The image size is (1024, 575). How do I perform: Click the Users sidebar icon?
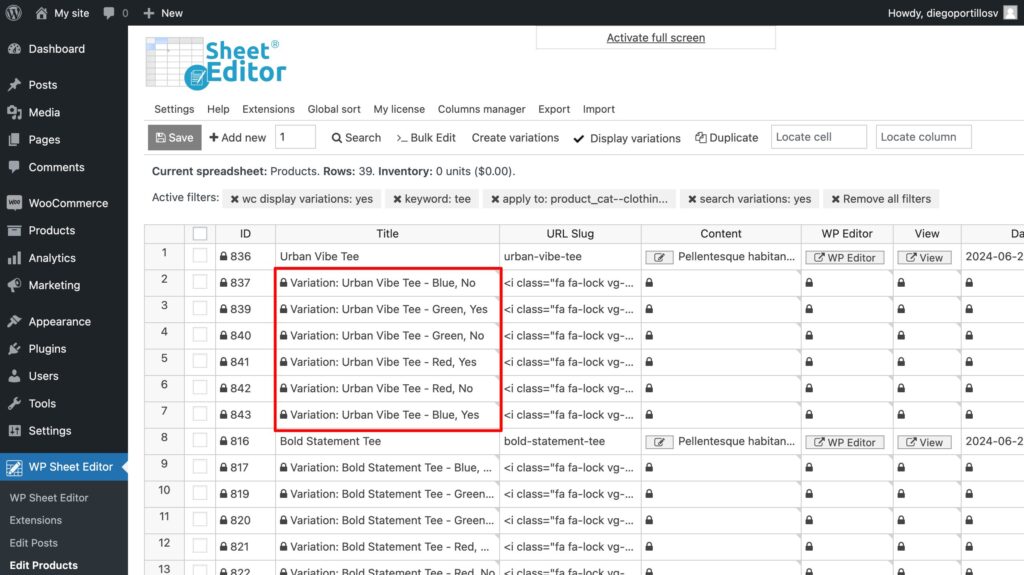point(14,376)
